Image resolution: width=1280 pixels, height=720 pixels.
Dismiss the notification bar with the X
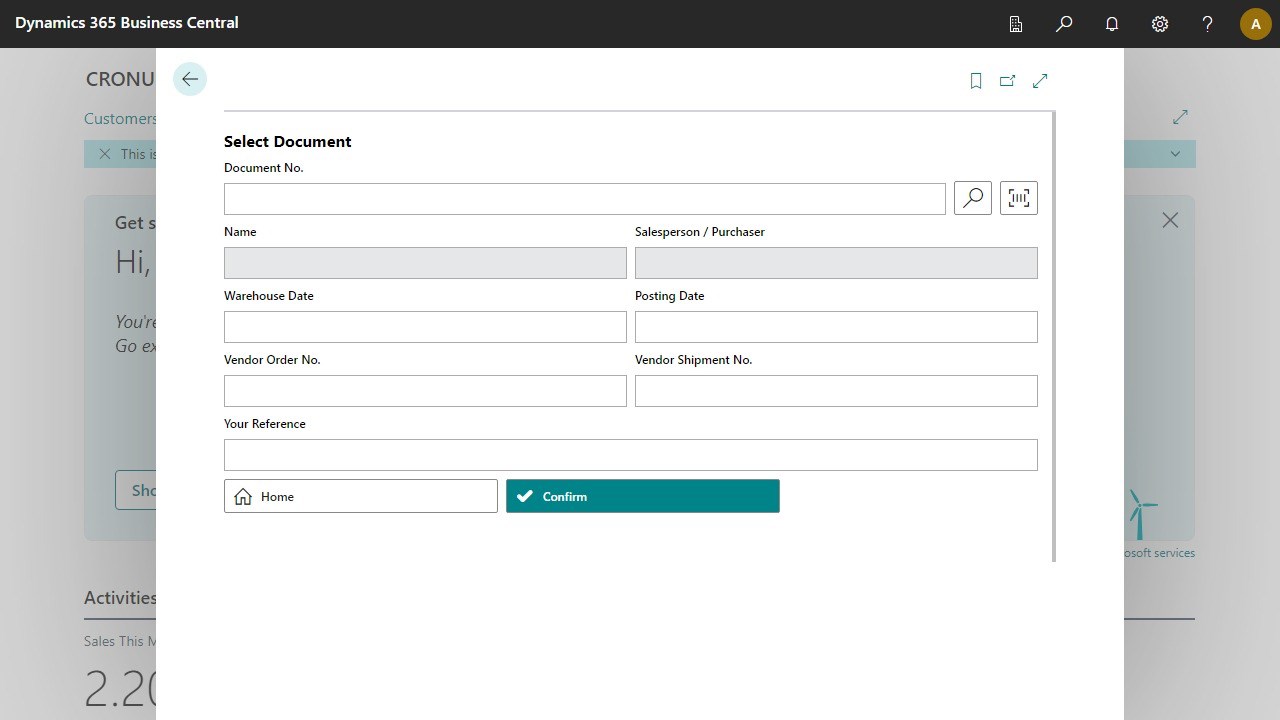click(x=105, y=153)
